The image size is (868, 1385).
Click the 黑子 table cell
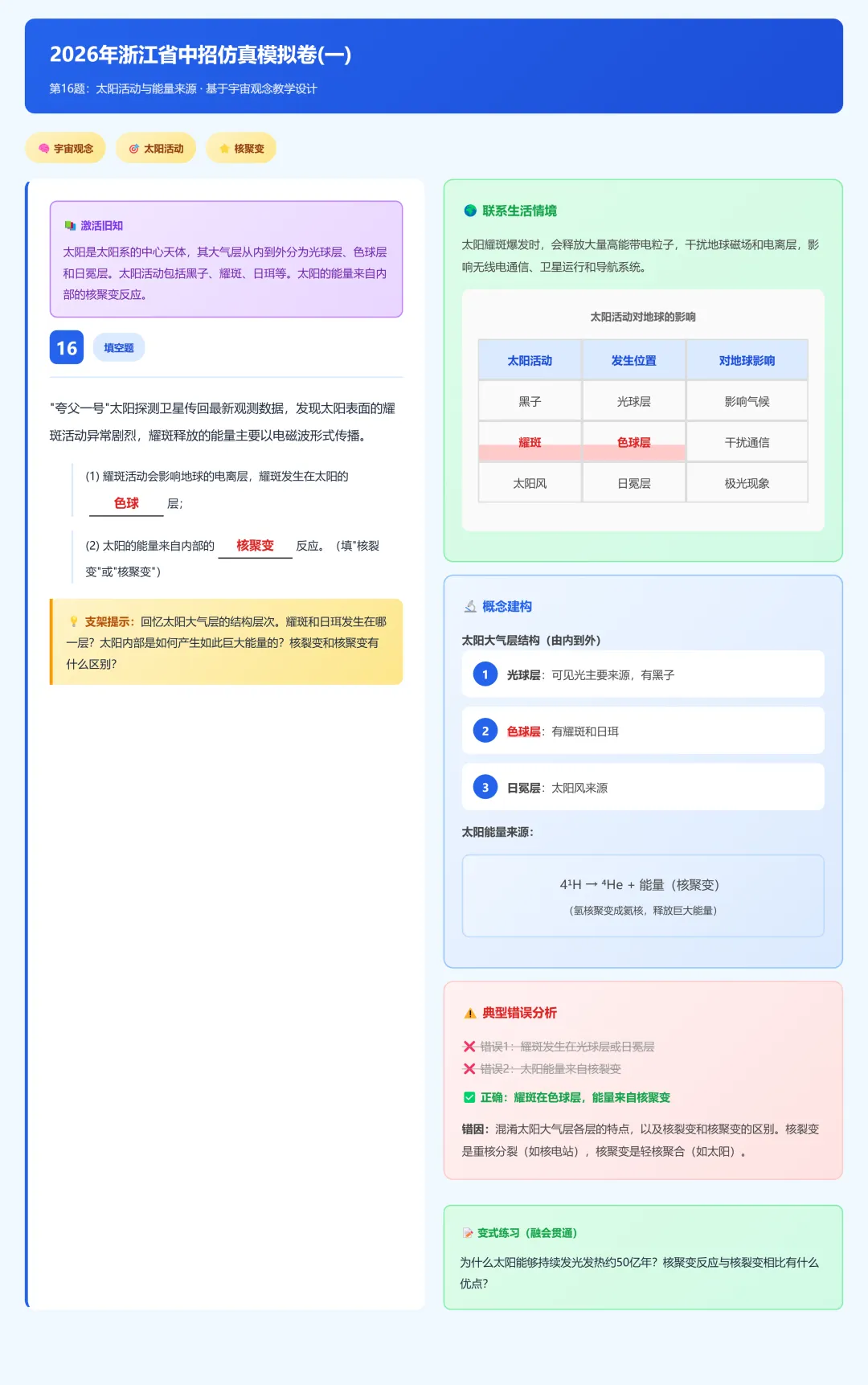point(530,401)
